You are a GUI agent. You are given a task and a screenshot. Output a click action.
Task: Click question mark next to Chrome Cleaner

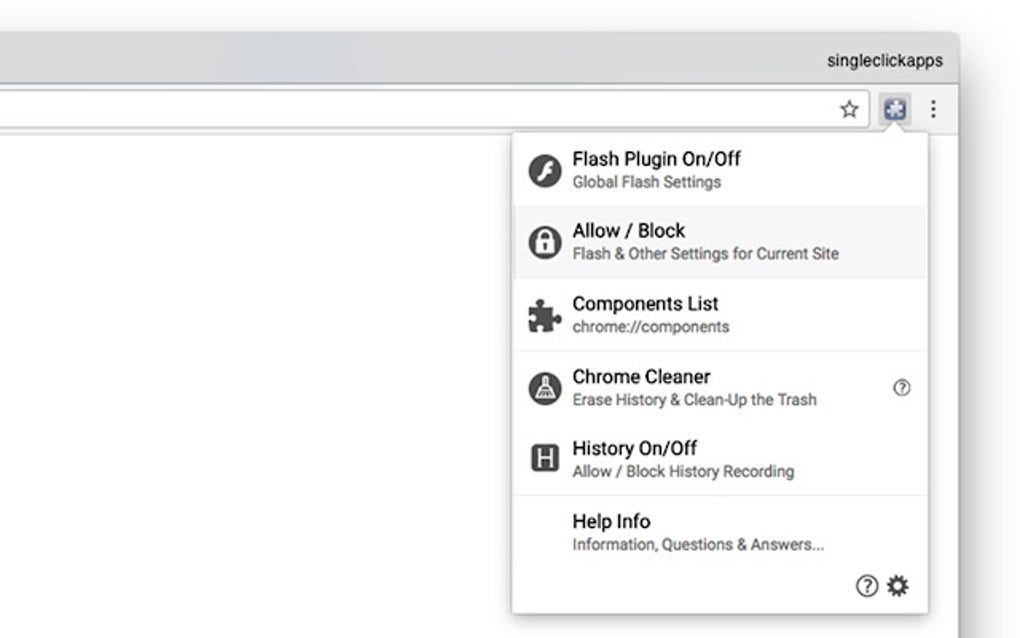point(901,388)
